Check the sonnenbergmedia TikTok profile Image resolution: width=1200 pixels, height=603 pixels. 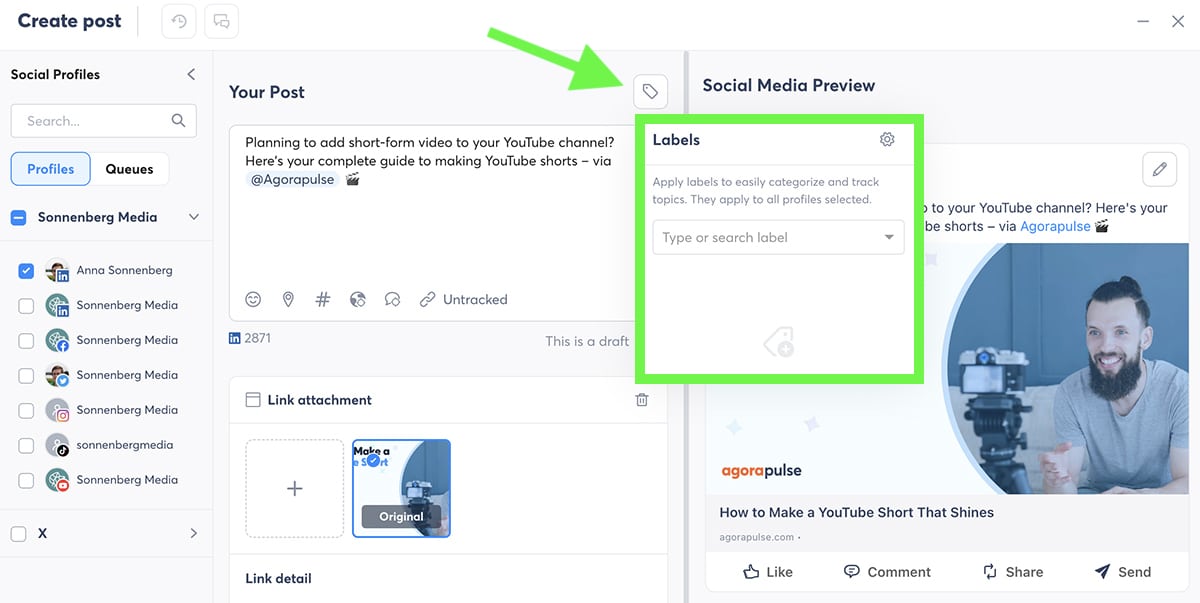(x=26, y=445)
